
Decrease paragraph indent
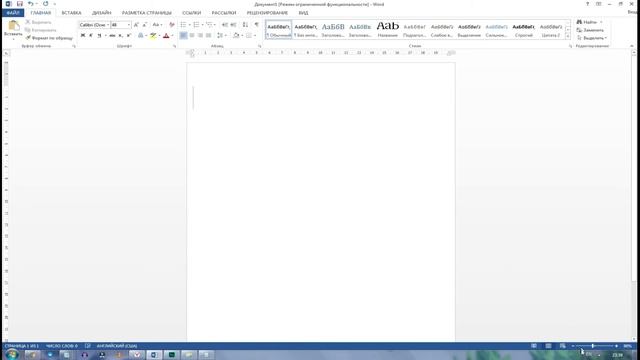225,25
